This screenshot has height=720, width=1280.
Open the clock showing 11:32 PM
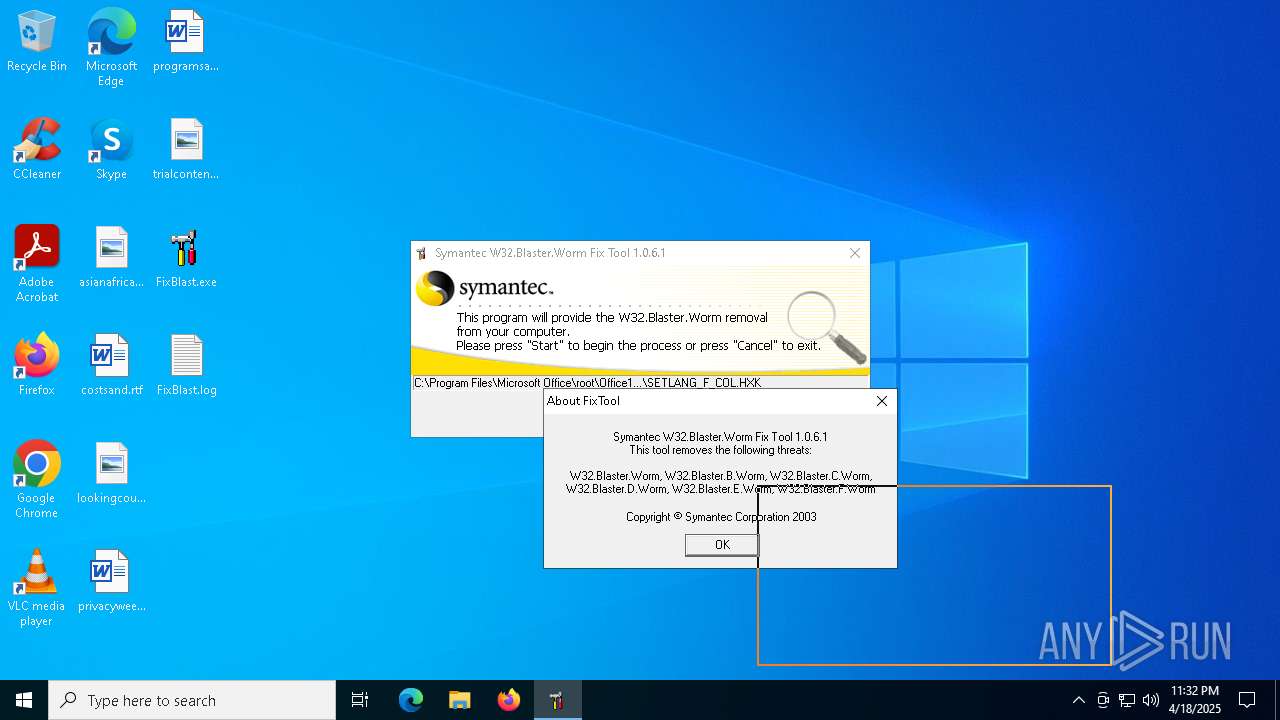(x=1195, y=700)
